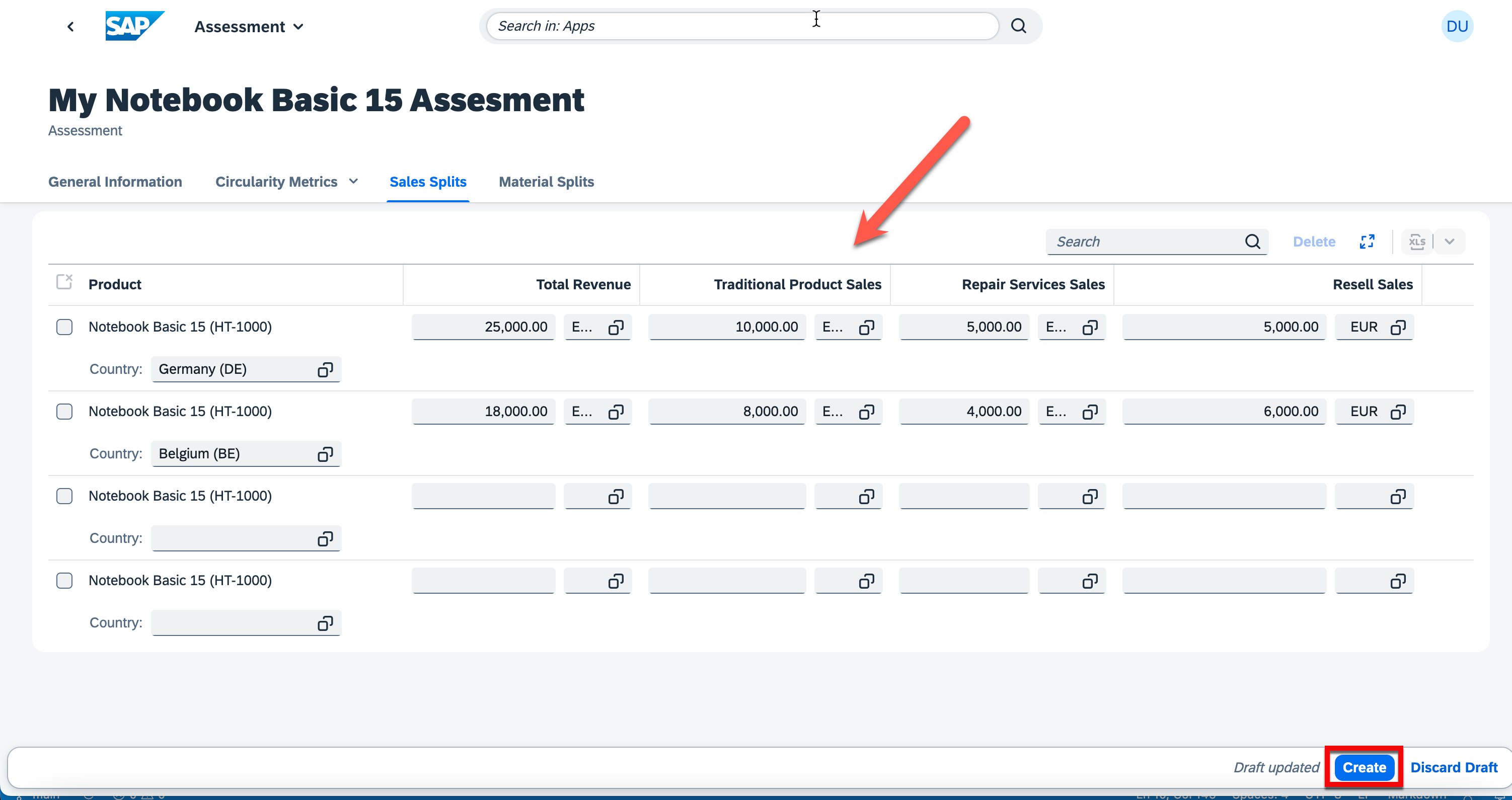Enter full screen mode for the table
This screenshot has height=800, width=1512.
pos(1367,241)
